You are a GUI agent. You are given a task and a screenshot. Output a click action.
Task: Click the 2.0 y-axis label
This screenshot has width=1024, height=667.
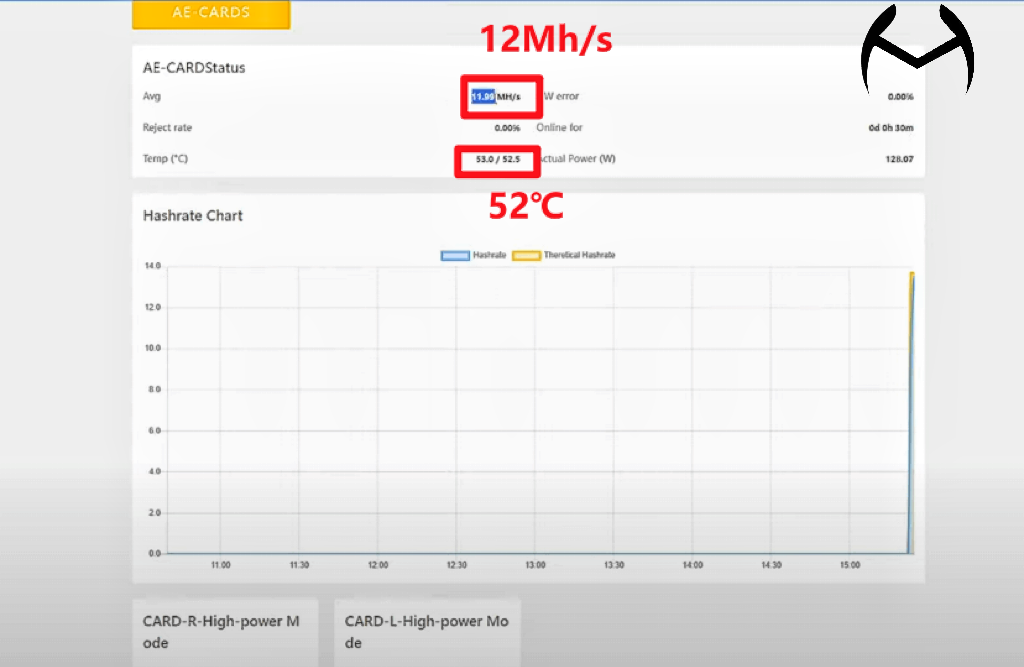coord(154,513)
